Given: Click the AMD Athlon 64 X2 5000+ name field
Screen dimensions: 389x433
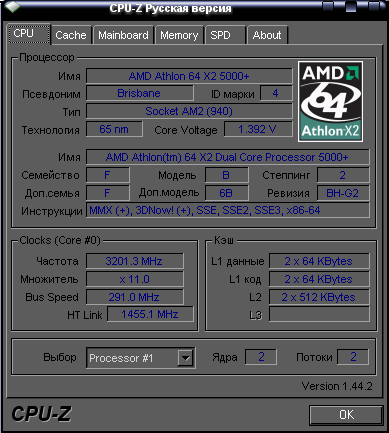Looking at the screenshot, I should tap(189, 76).
